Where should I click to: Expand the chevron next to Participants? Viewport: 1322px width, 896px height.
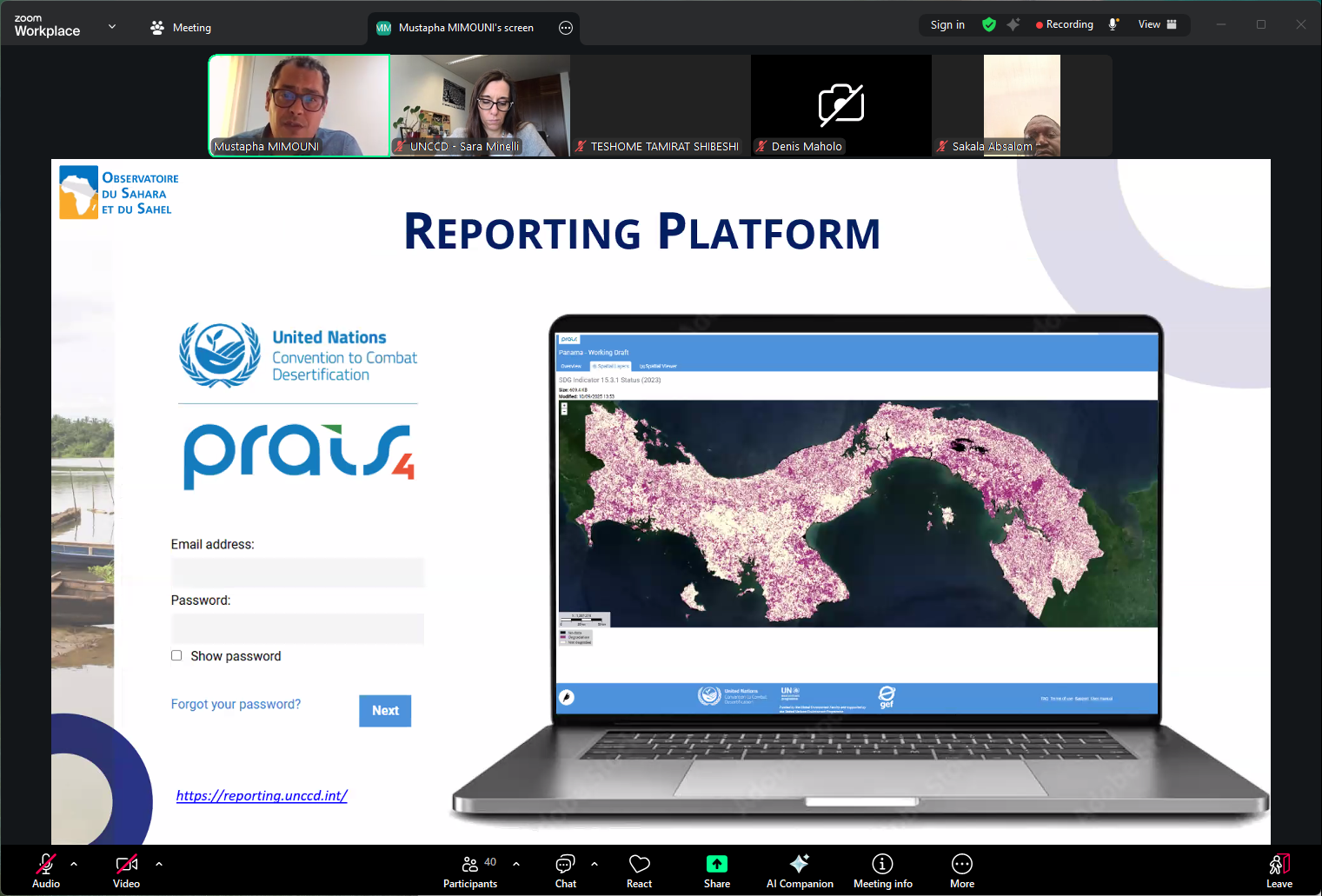[x=516, y=865]
